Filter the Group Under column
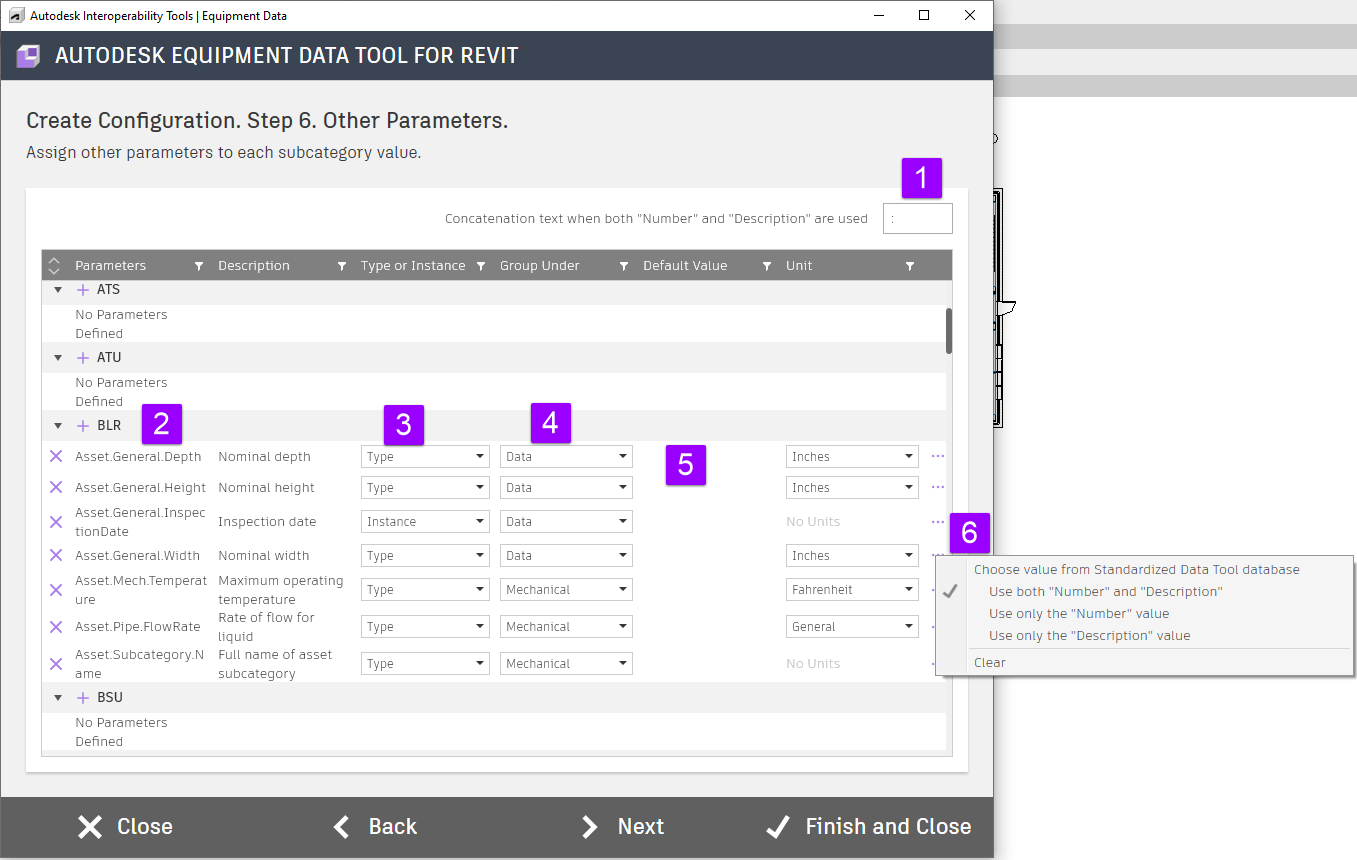 coord(624,266)
